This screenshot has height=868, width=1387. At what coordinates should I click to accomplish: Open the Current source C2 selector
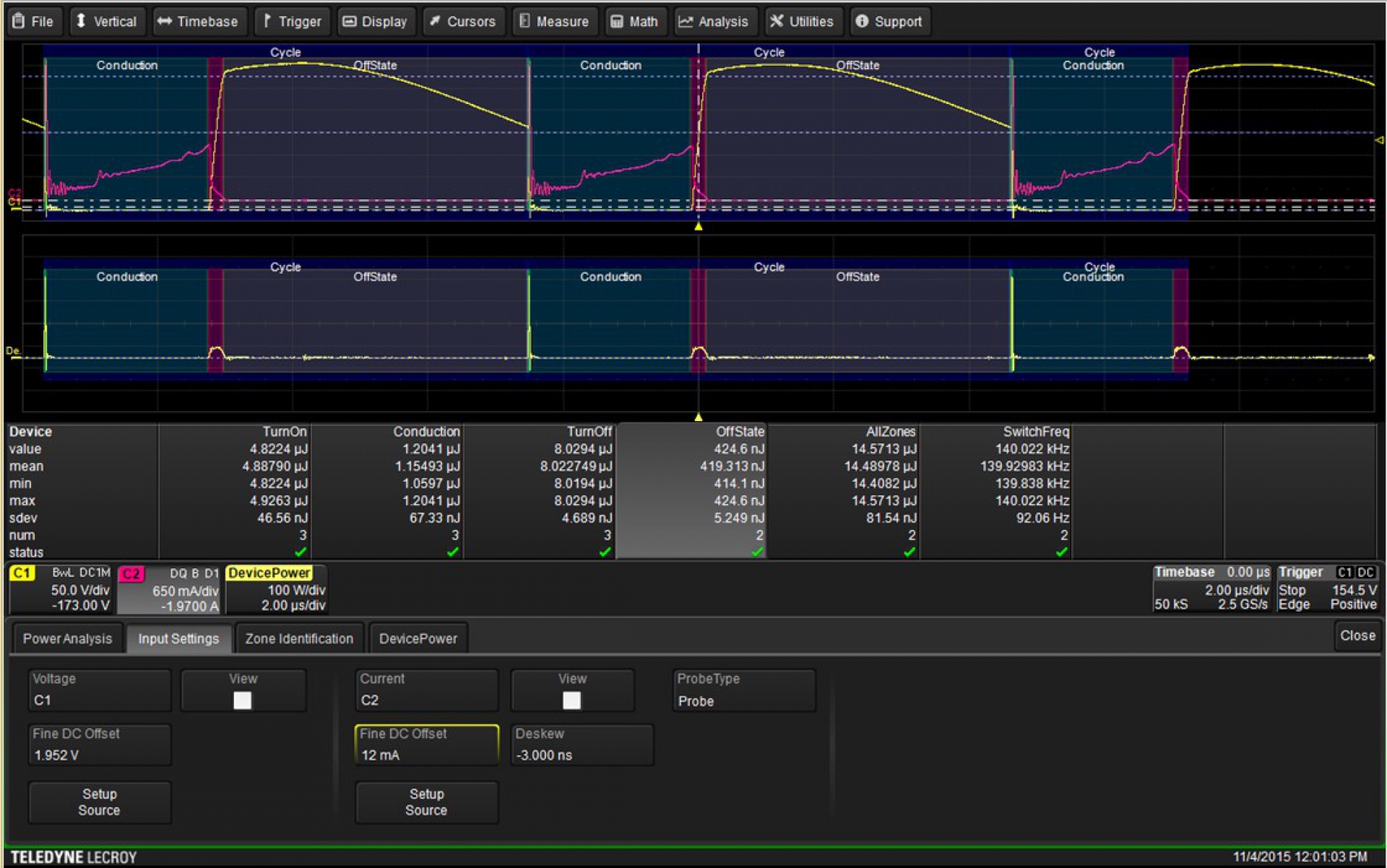(x=426, y=691)
